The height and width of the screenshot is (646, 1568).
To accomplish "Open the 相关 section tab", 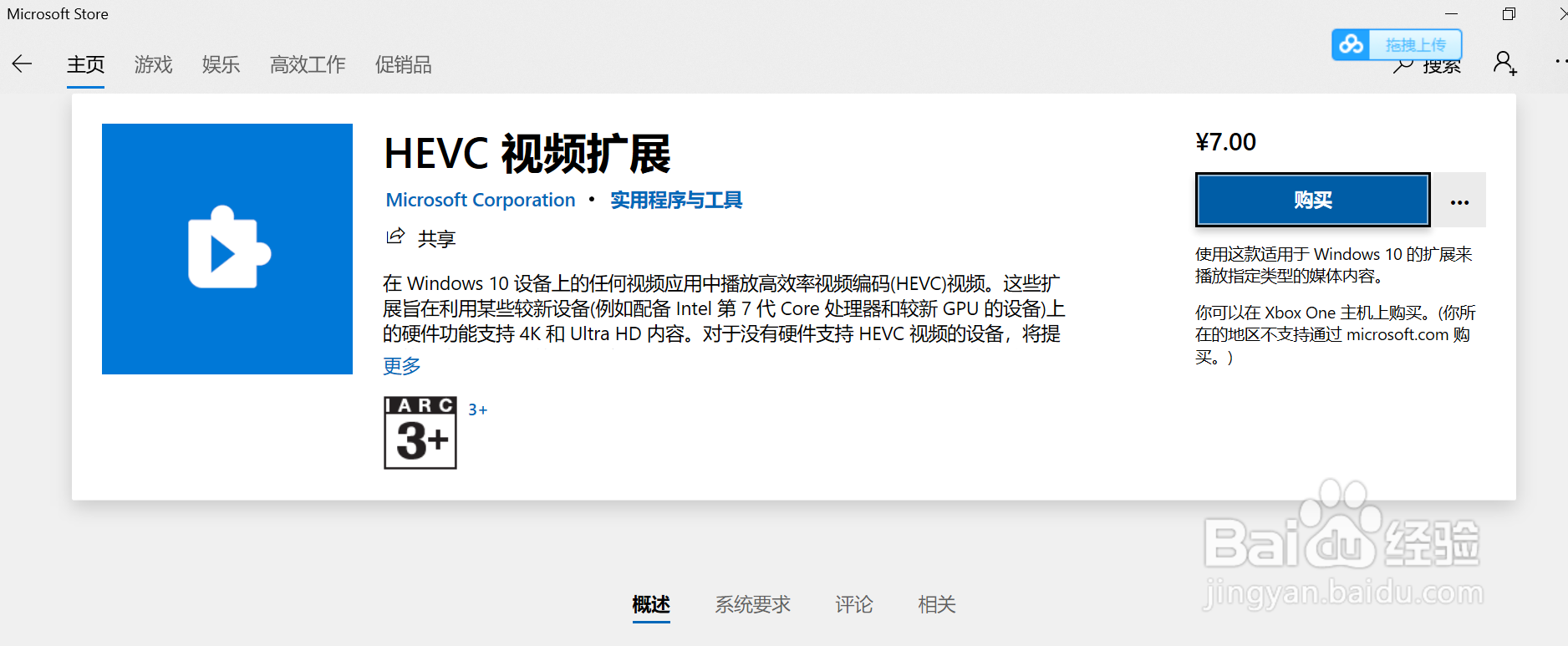I will click(x=936, y=604).
